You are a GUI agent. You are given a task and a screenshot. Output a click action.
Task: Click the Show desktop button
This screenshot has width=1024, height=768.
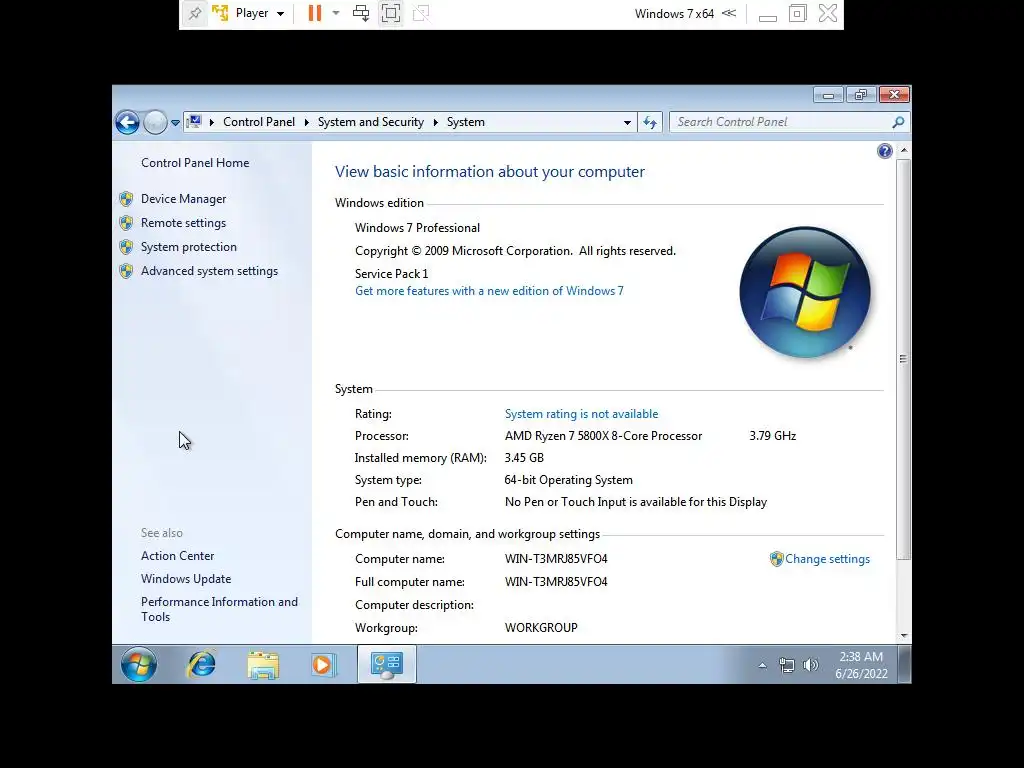coord(904,665)
